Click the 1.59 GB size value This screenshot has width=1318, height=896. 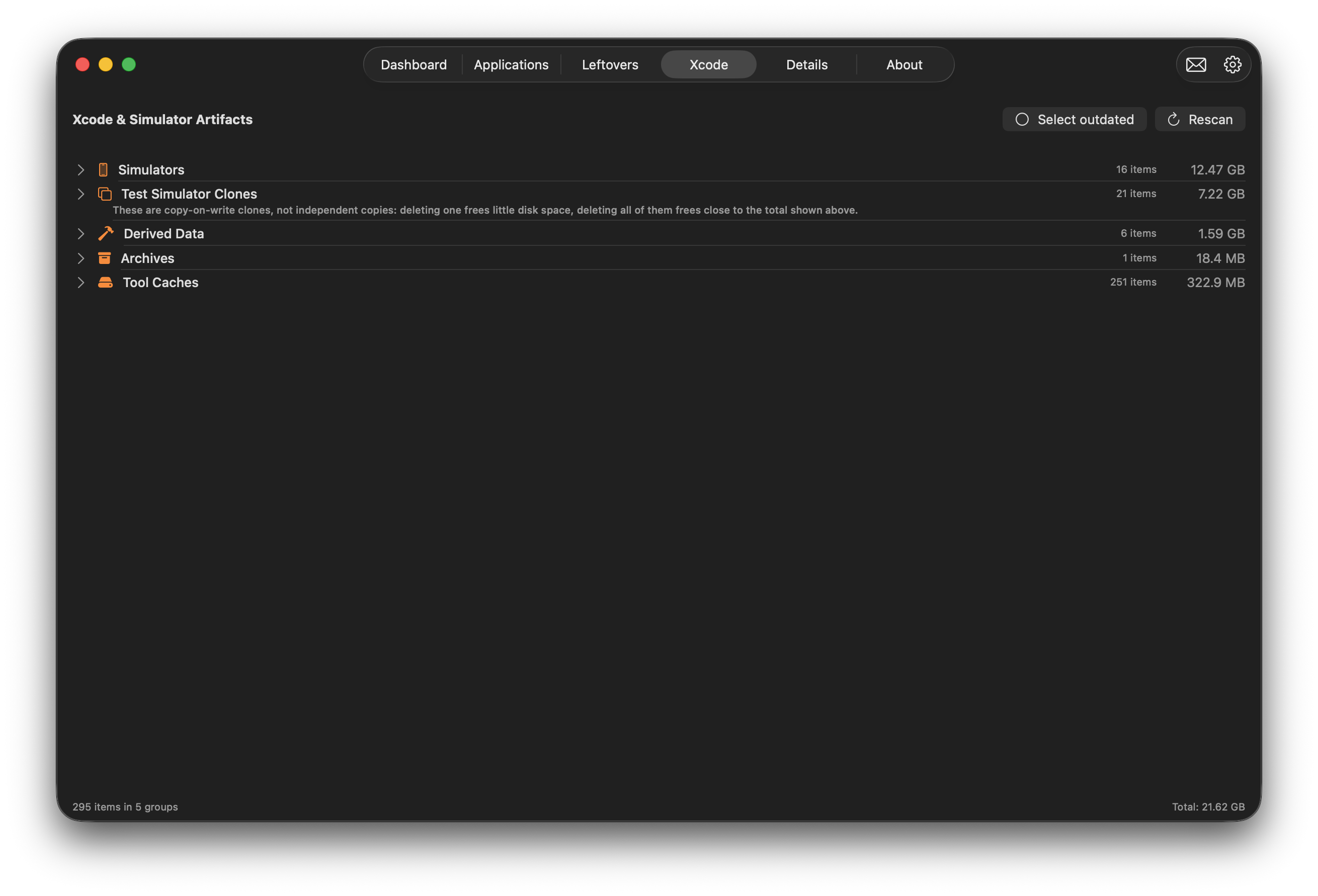coord(1221,233)
